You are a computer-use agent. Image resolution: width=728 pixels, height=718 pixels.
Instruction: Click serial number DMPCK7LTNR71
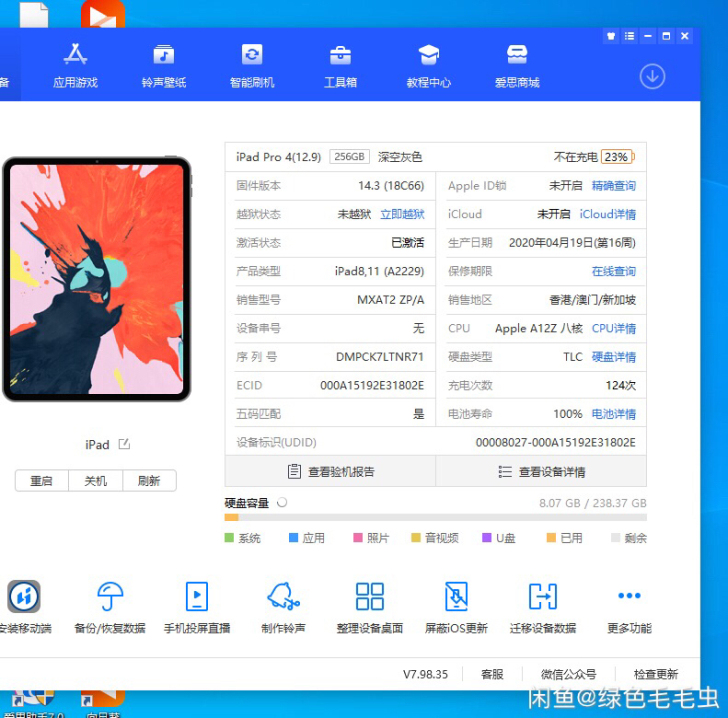click(380, 357)
